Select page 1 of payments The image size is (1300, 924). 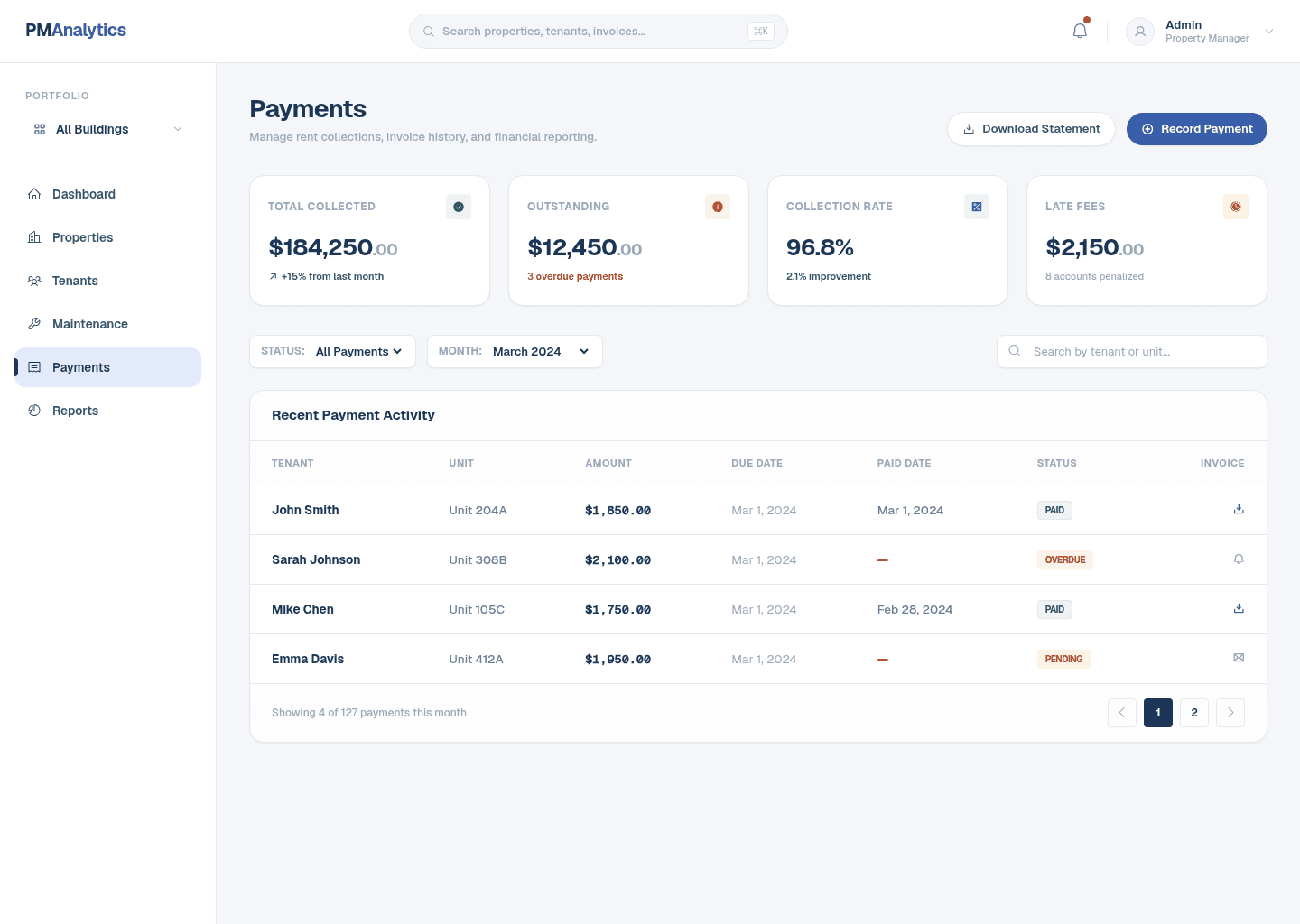pyautogui.click(x=1158, y=713)
